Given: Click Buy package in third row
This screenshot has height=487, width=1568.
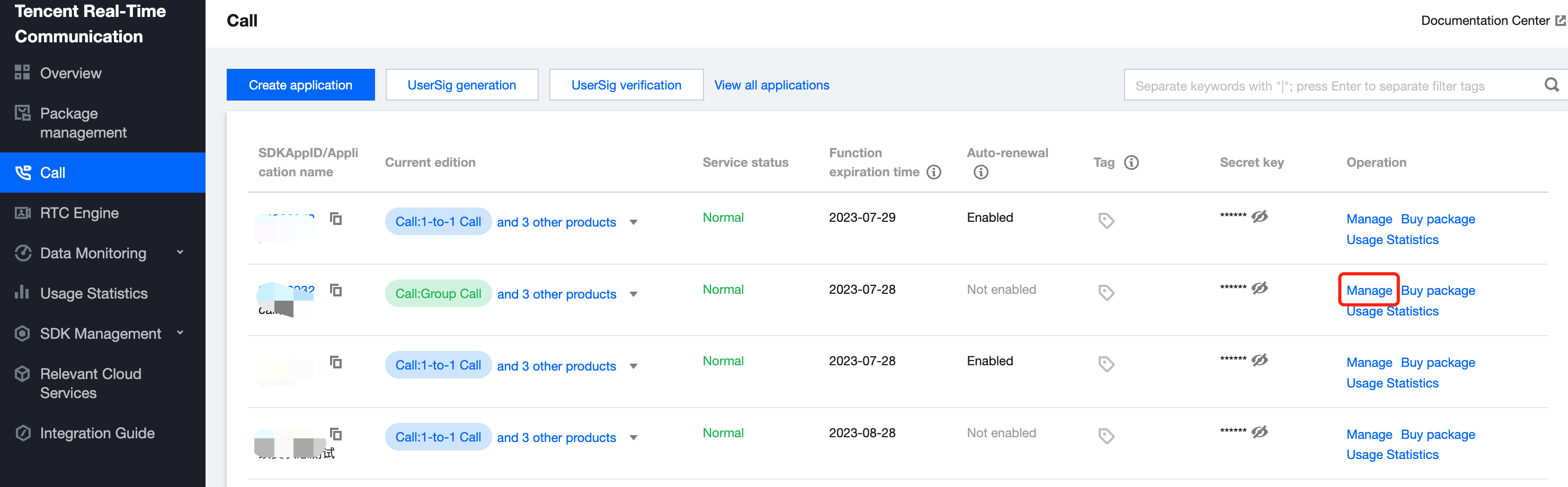Looking at the screenshot, I should [x=1438, y=363].
